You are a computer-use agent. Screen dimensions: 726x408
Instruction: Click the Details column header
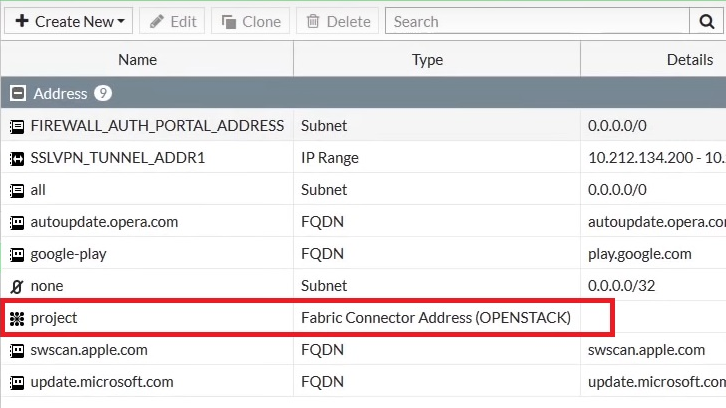pos(689,60)
